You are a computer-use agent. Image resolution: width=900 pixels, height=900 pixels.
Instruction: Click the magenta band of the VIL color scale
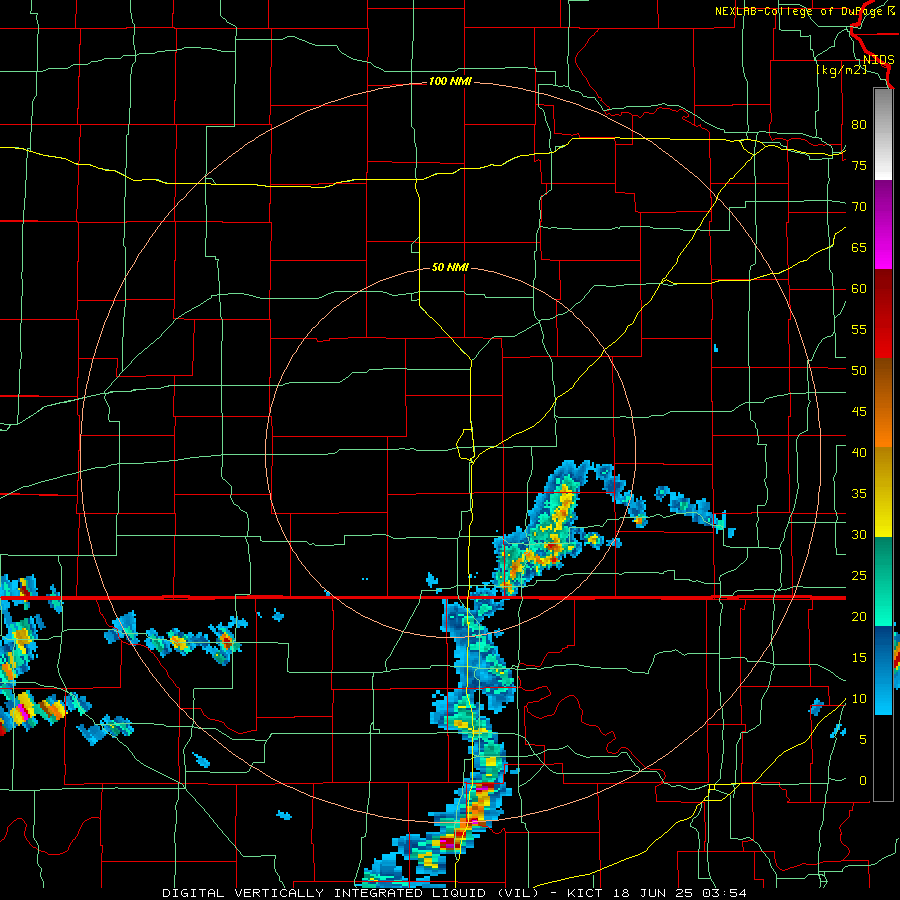point(883,225)
